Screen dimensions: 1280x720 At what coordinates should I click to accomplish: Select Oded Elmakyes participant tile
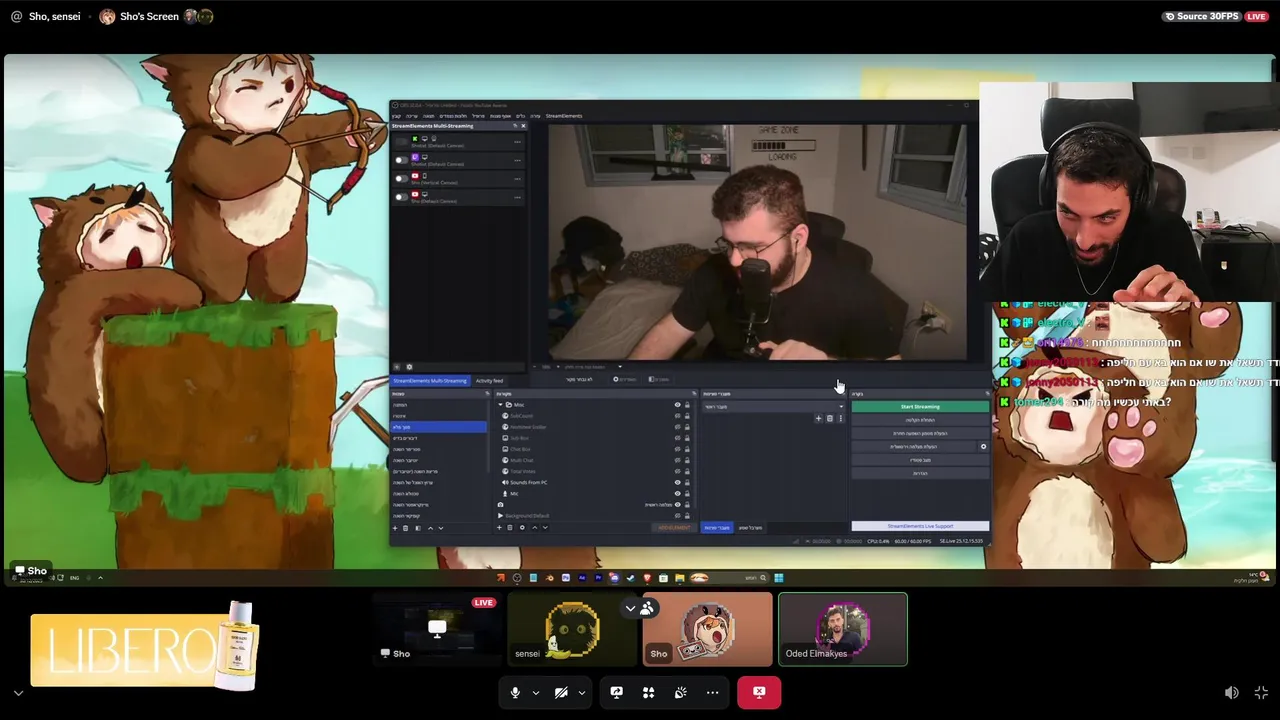pos(843,629)
